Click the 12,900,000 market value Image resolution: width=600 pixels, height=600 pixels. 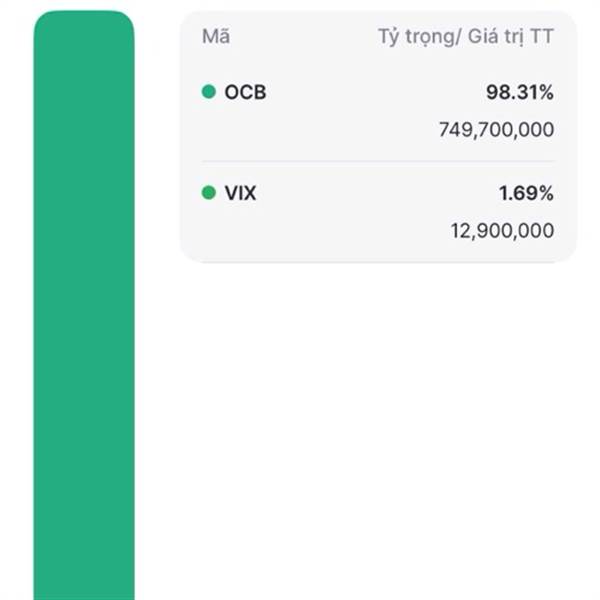[502, 231]
